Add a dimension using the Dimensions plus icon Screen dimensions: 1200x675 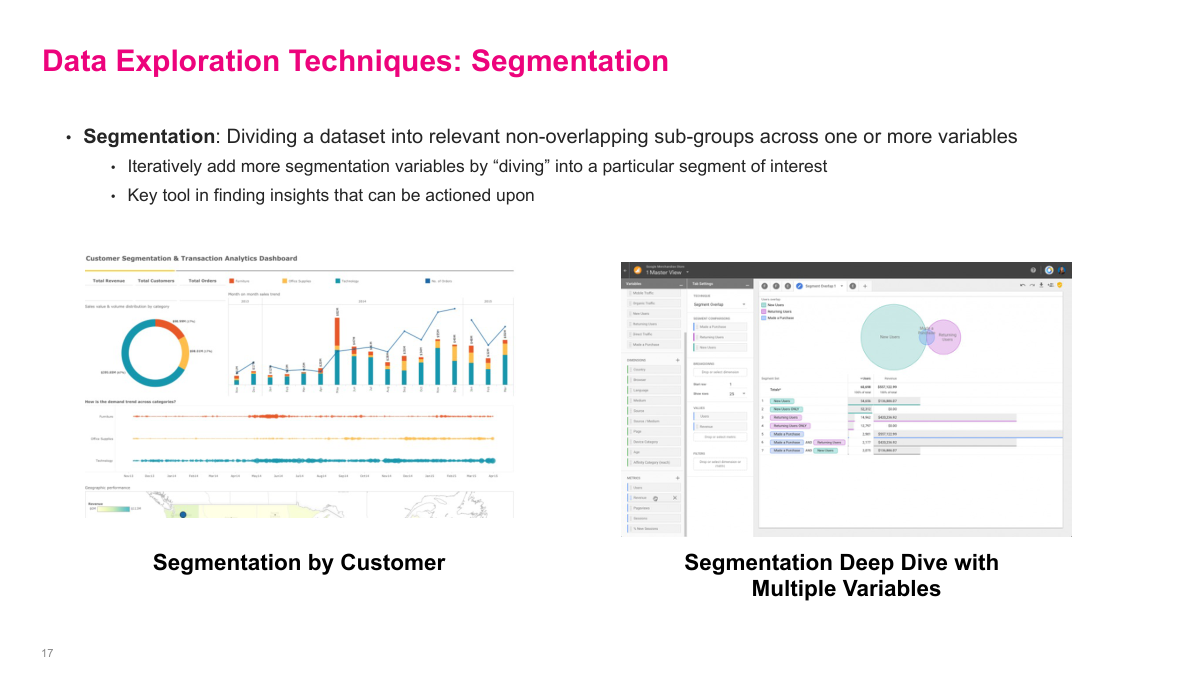[678, 359]
